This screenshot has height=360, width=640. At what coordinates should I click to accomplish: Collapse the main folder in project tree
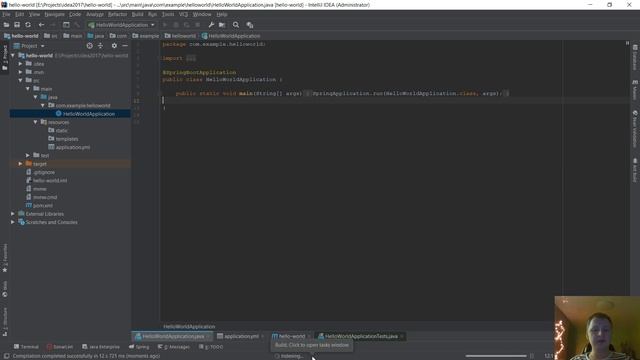[28, 89]
